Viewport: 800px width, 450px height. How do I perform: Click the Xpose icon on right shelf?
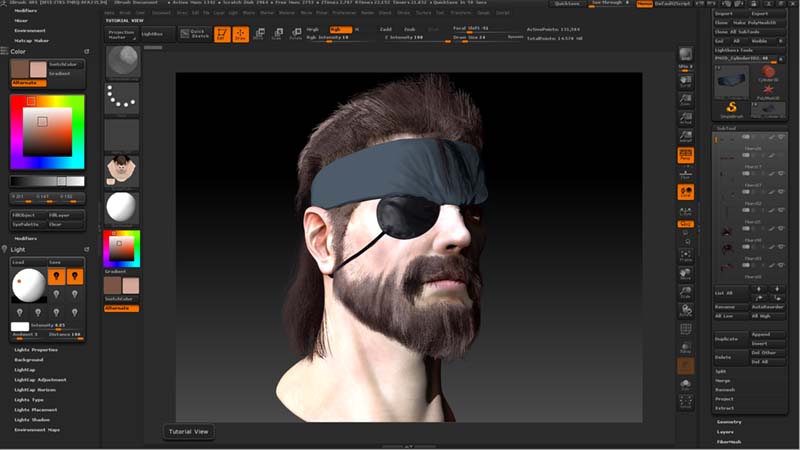tap(686, 402)
